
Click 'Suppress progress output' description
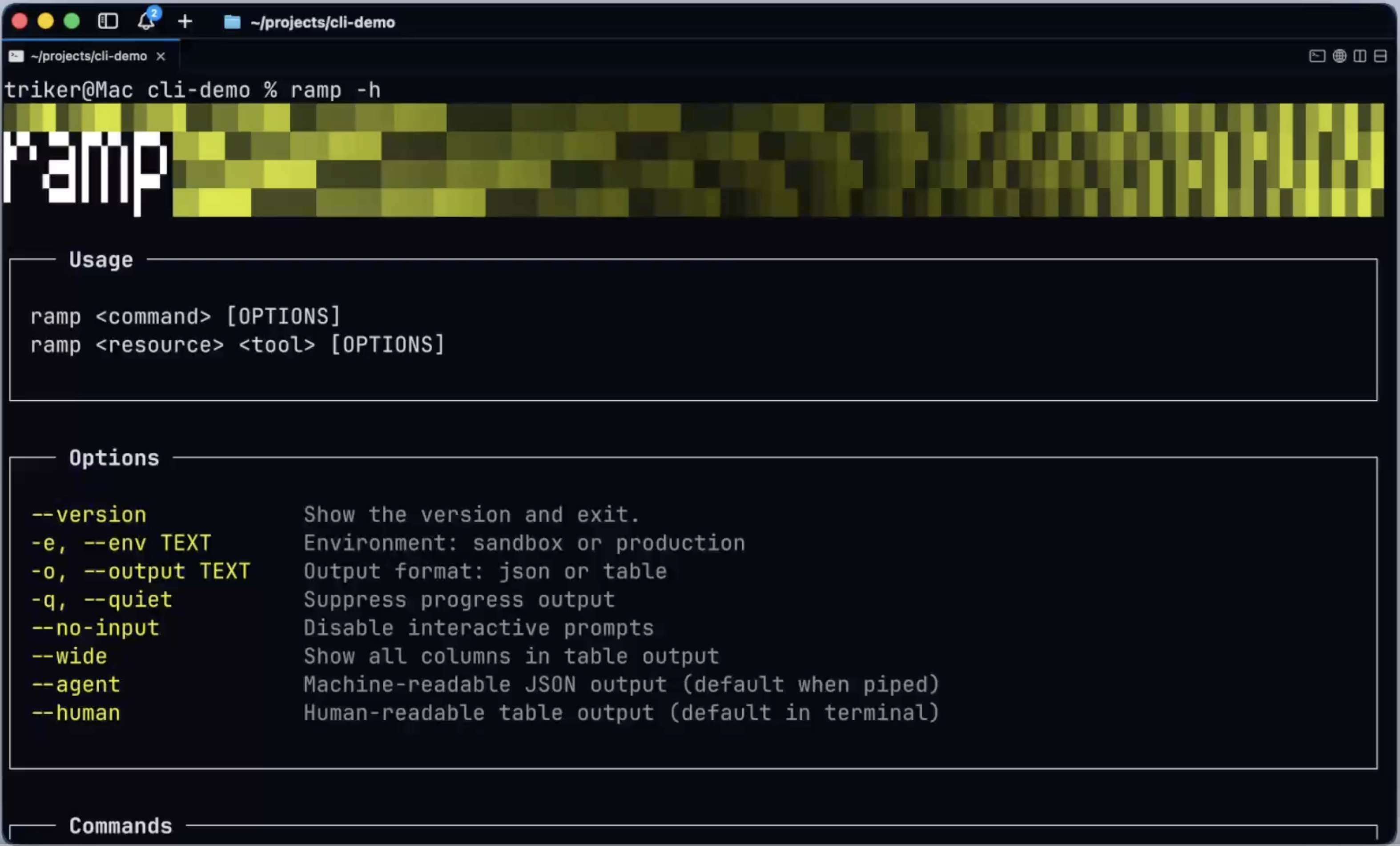459,600
